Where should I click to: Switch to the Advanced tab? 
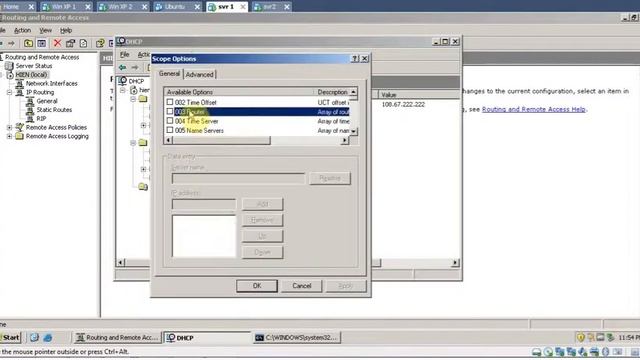click(x=200, y=75)
